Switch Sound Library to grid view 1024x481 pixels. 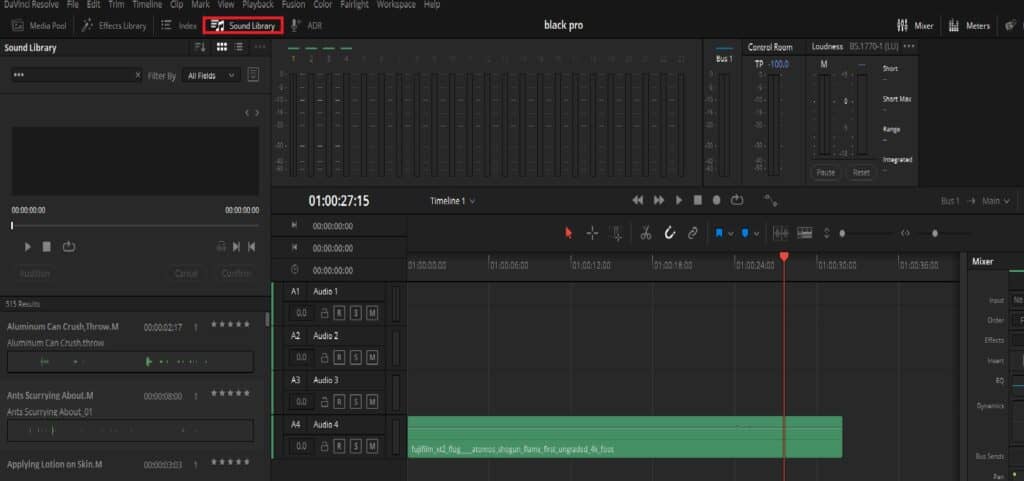pos(221,47)
